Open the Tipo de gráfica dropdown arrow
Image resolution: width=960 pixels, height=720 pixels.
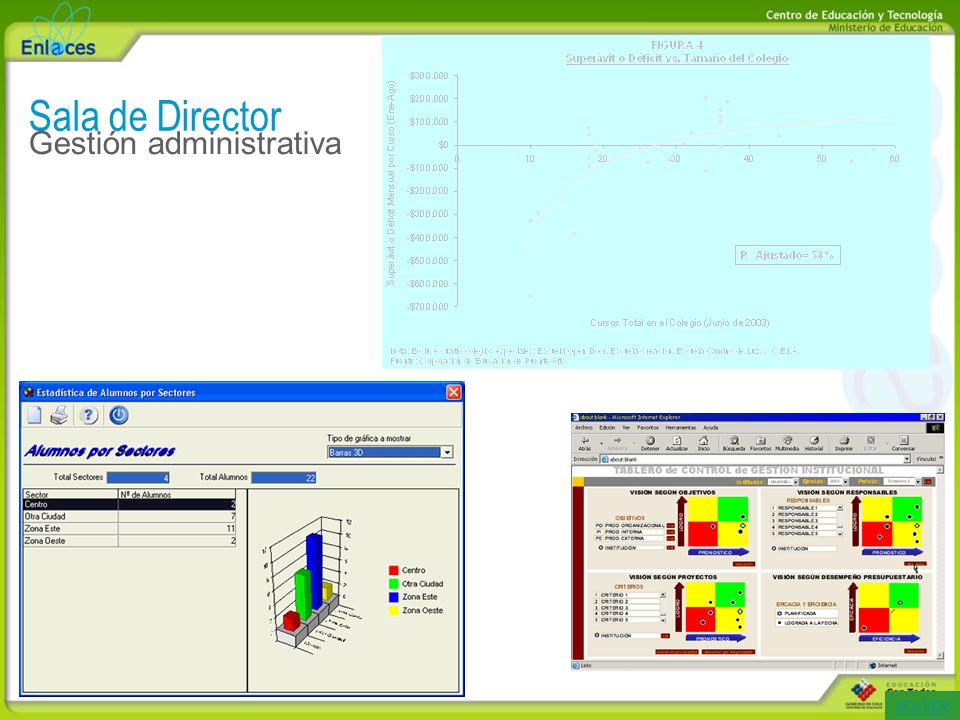pyautogui.click(x=448, y=452)
